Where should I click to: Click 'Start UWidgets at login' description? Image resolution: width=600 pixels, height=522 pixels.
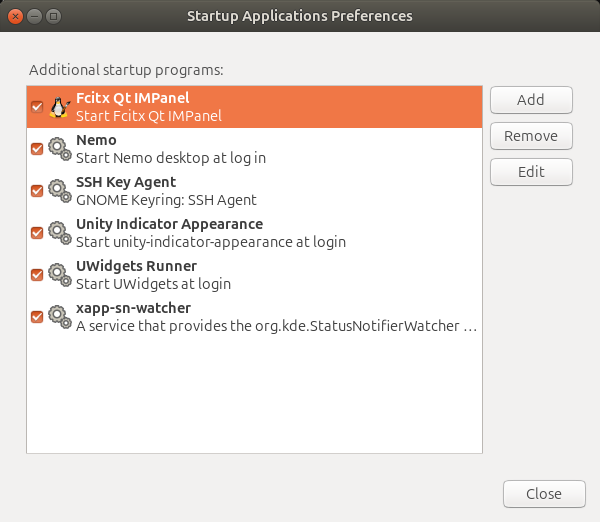[x=153, y=284]
